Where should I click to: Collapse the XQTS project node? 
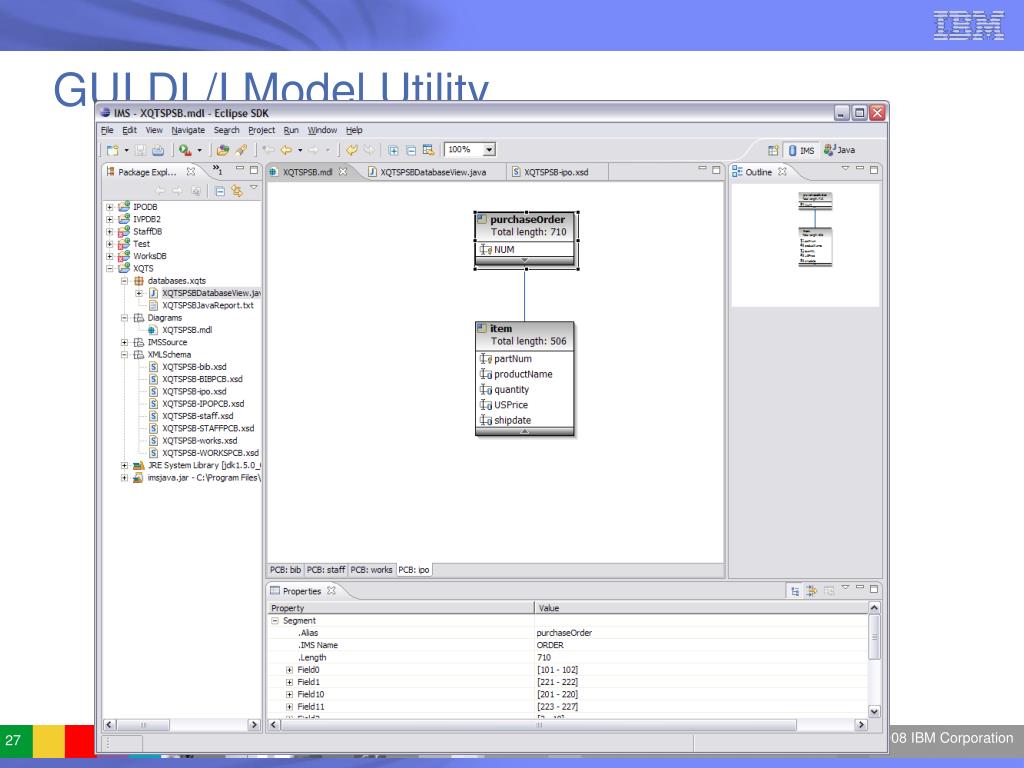pyautogui.click(x=110, y=268)
